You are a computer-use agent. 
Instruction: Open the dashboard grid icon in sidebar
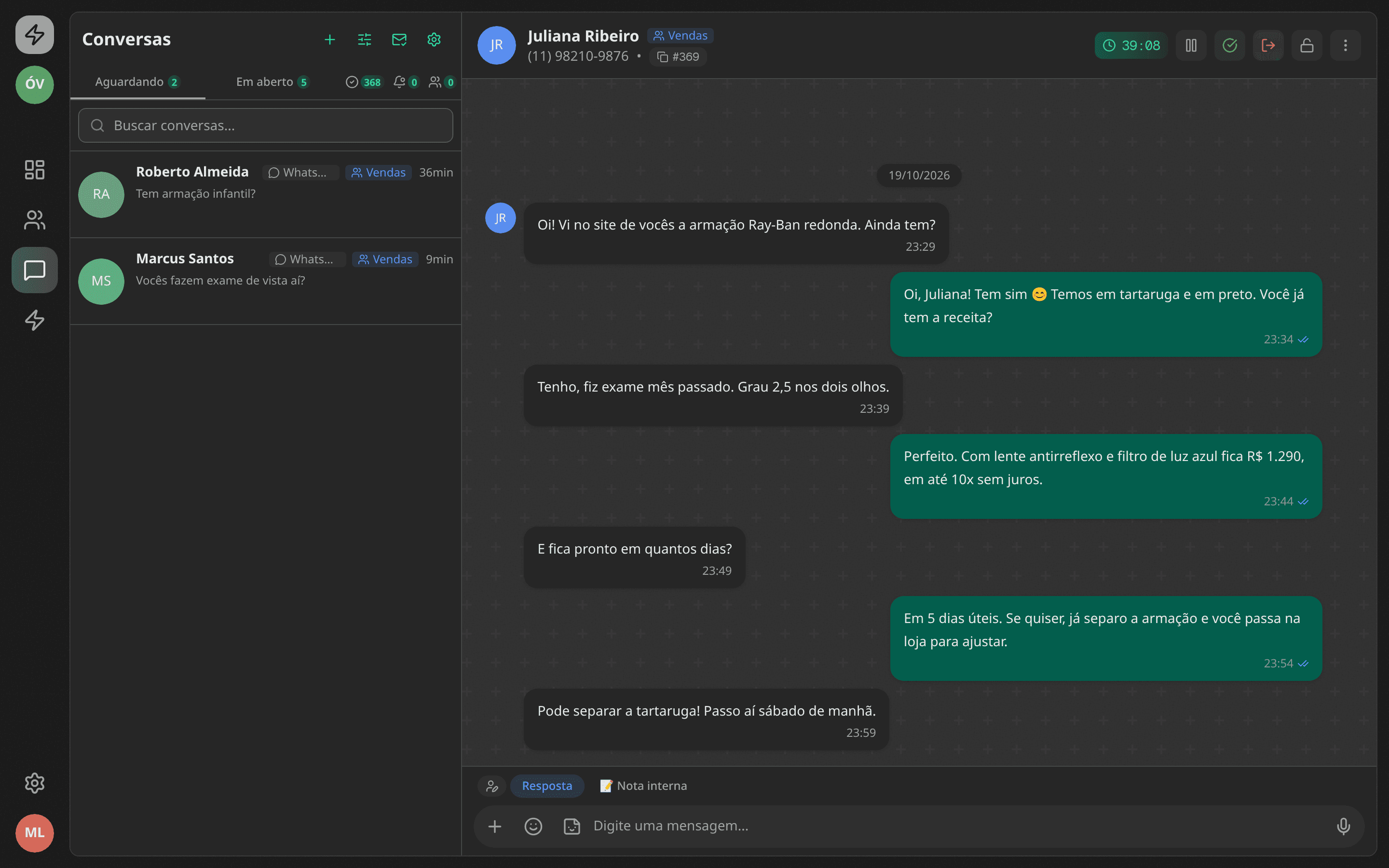click(x=34, y=169)
